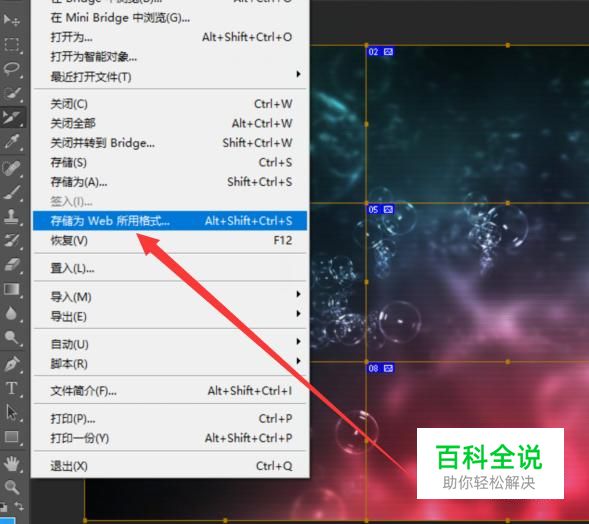589x524 pixels.
Task: Select the History Brush tool
Action: click(12, 240)
